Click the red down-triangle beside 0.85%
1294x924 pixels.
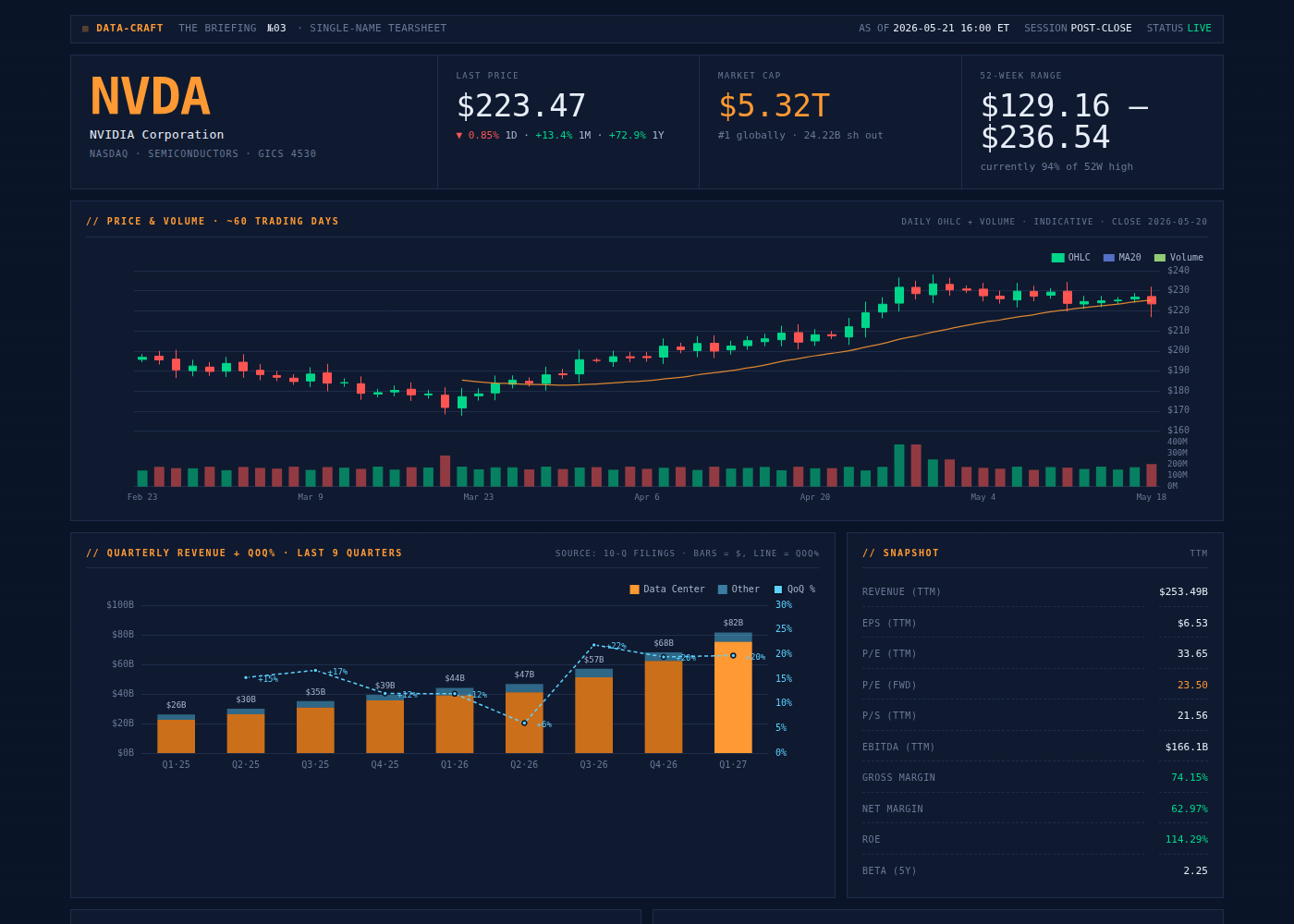[x=459, y=136]
